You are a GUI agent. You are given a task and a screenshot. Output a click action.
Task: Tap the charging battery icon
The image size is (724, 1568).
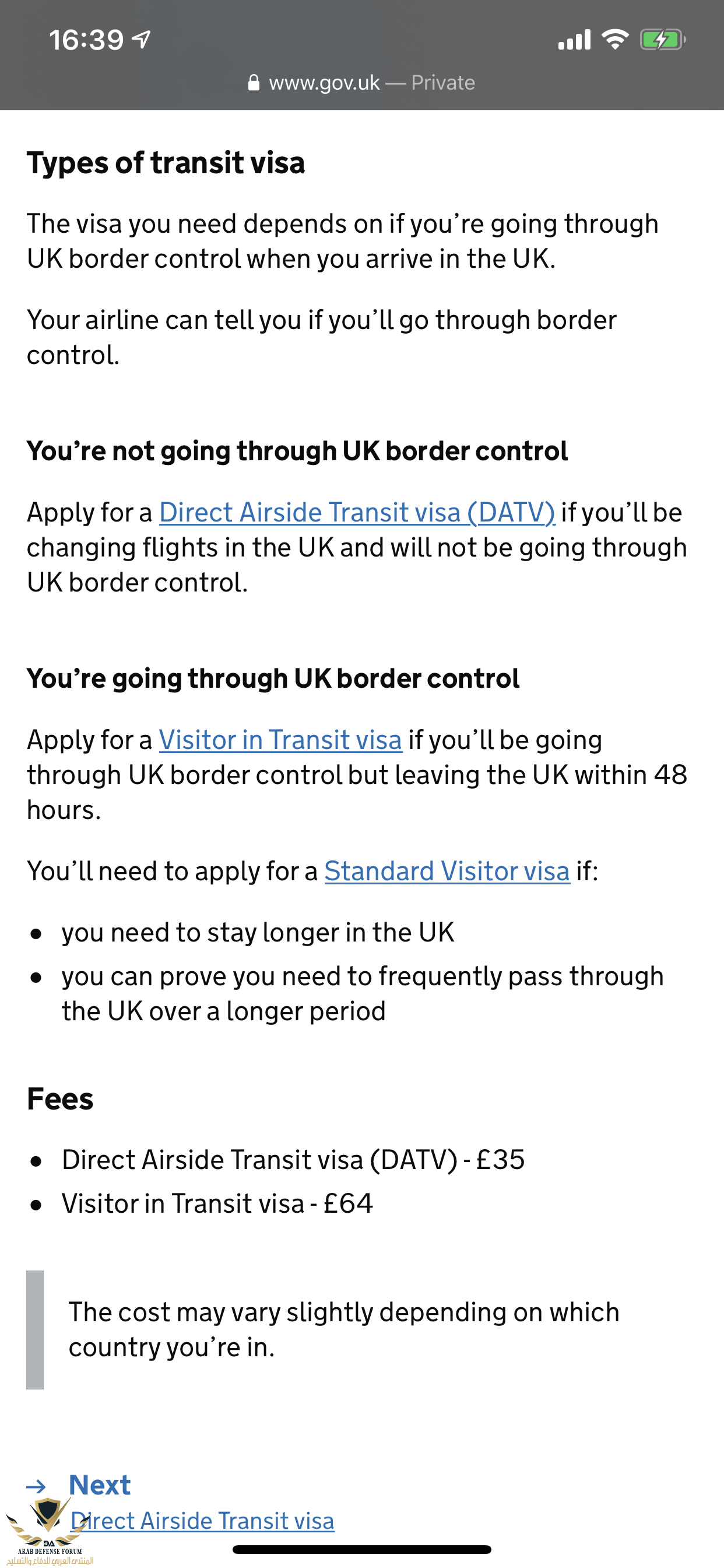coord(662,40)
